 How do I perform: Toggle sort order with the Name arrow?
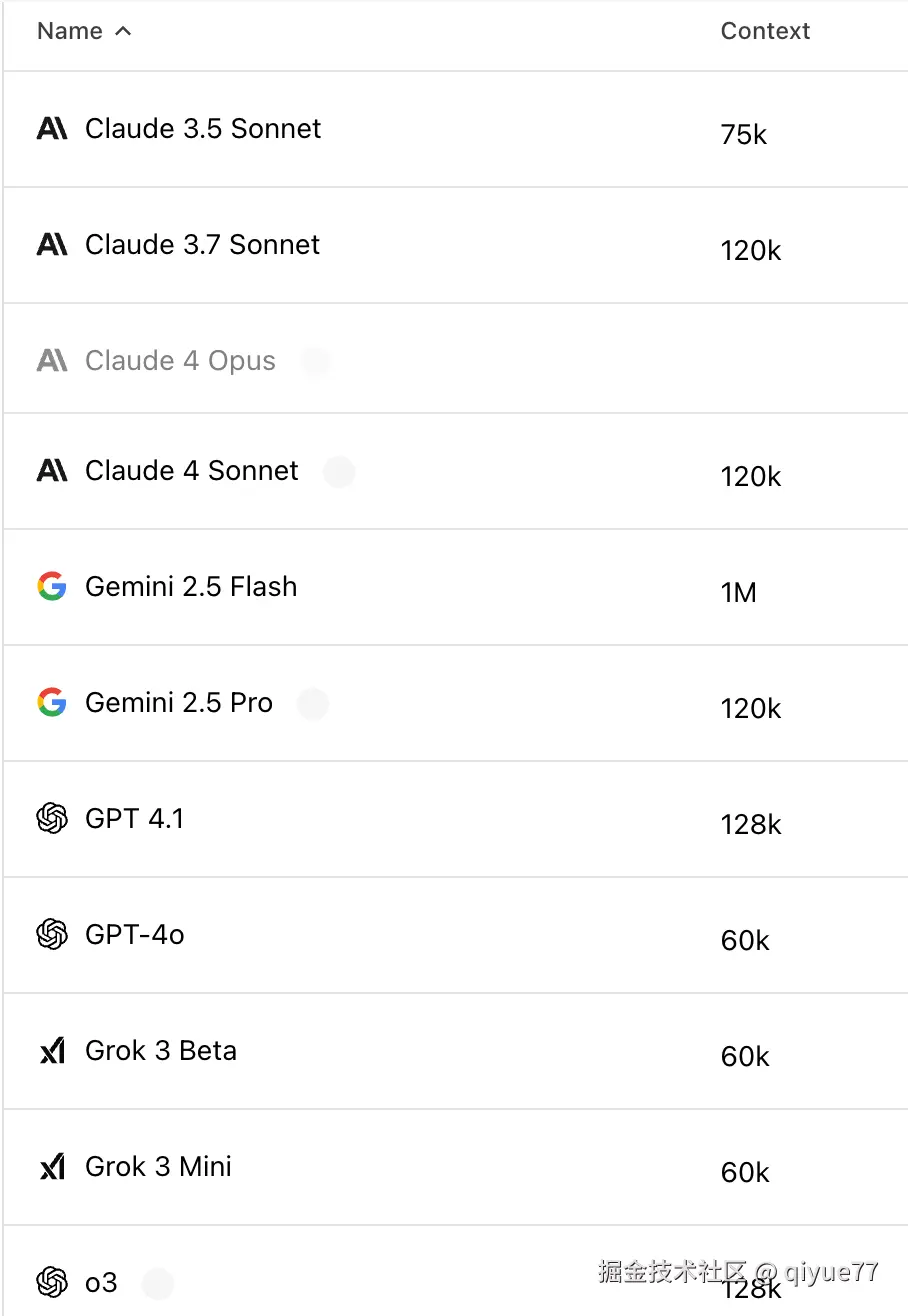coord(123,31)
